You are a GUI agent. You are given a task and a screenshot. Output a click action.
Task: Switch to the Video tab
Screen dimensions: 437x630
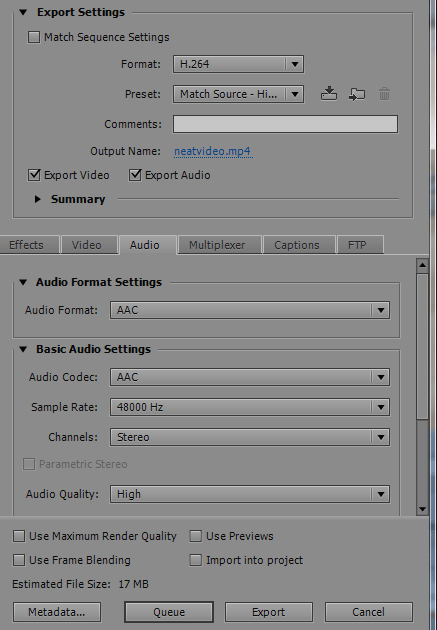click(86, 245)
